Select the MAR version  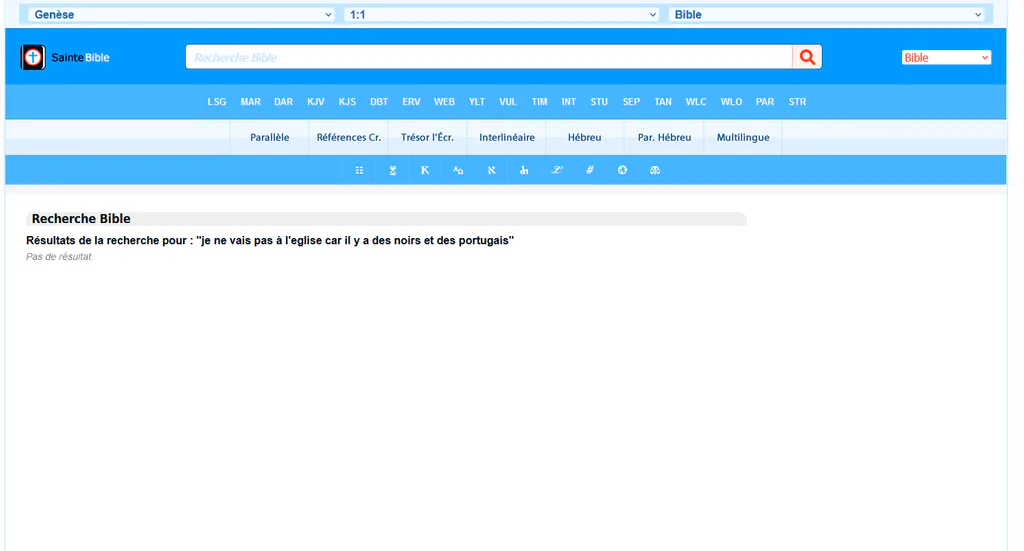click(250, 102)
